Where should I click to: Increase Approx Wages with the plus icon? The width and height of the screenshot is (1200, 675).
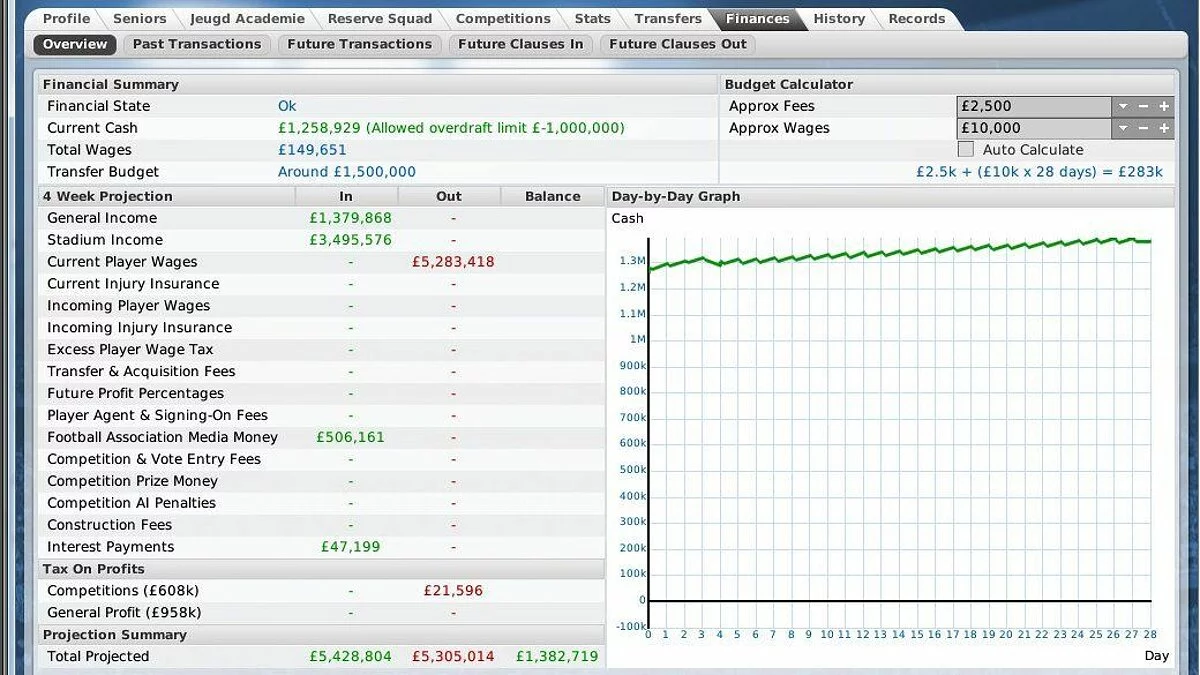(1164, 128)
